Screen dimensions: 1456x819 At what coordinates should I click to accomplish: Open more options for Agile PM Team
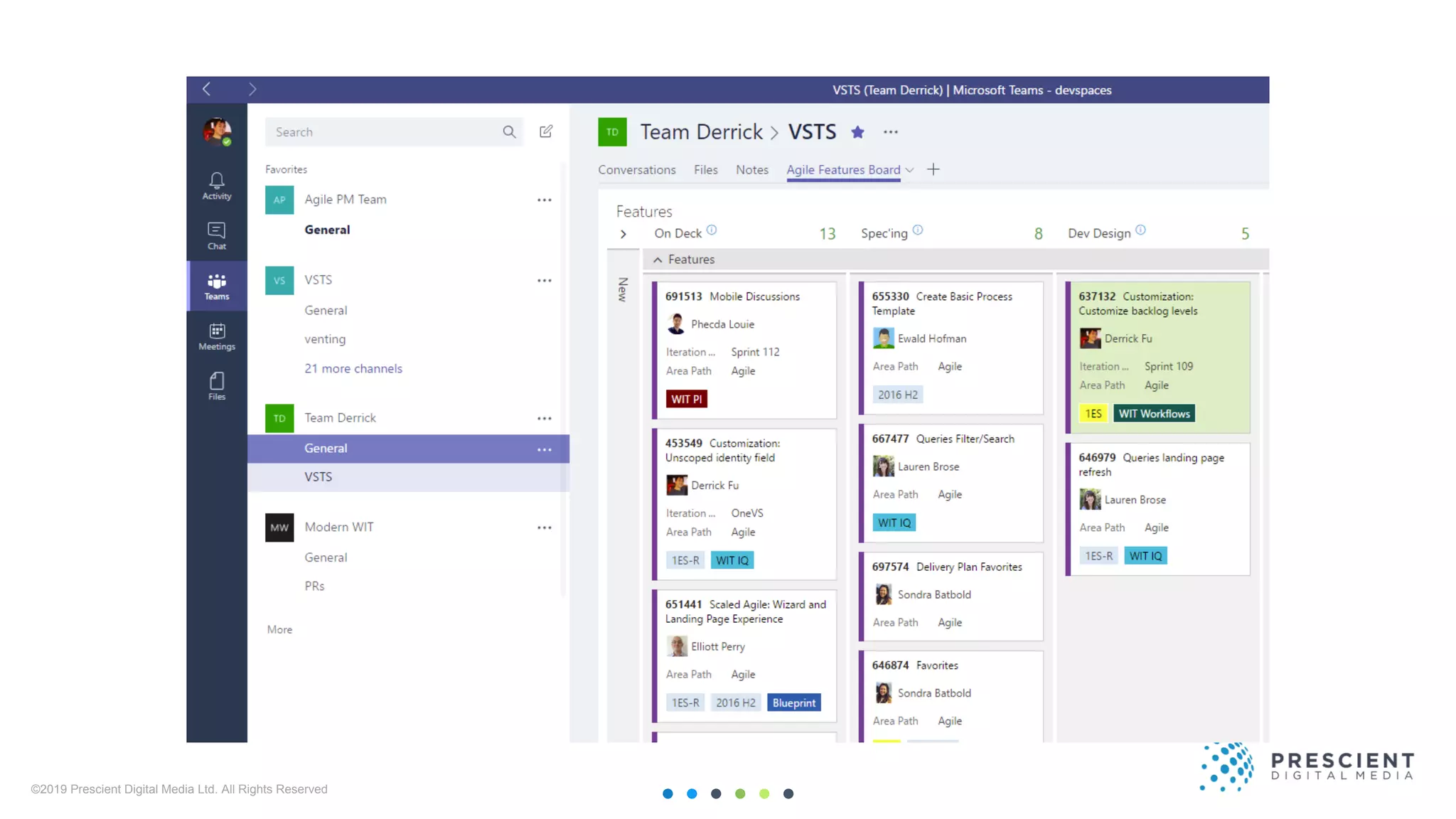tap(545, 200)
